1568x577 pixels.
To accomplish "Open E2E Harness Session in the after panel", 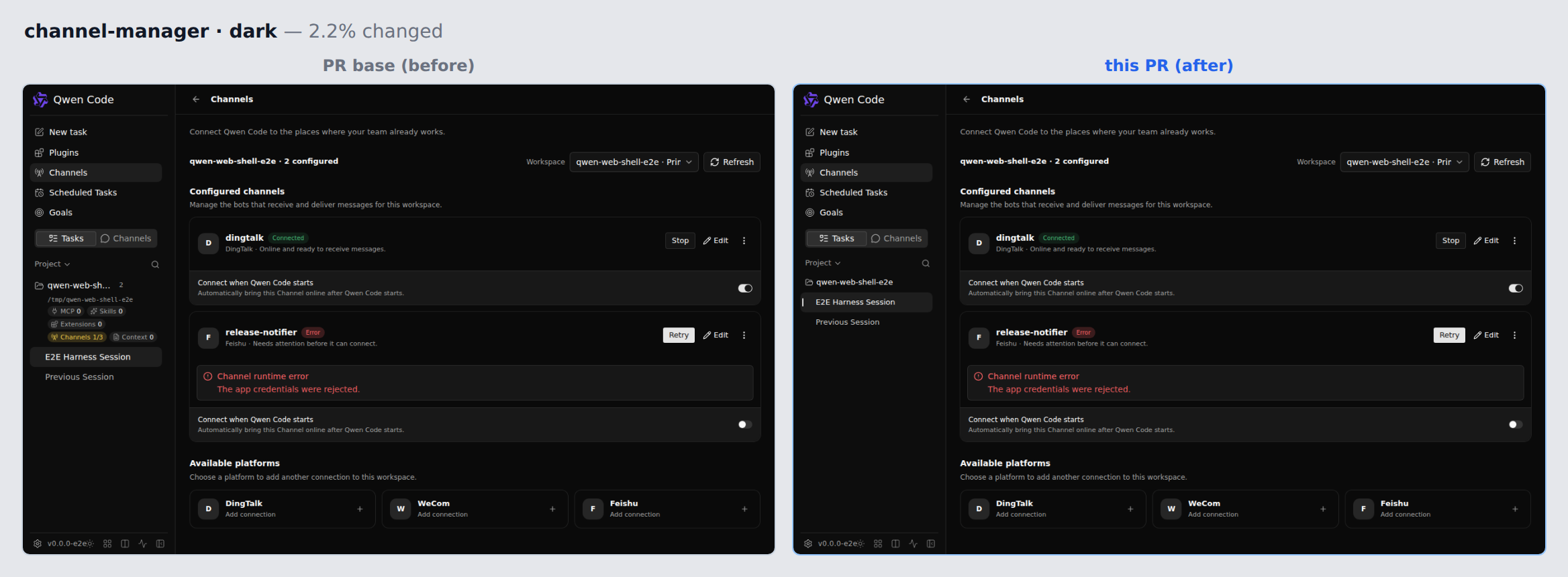I will [x=867, y=303].
